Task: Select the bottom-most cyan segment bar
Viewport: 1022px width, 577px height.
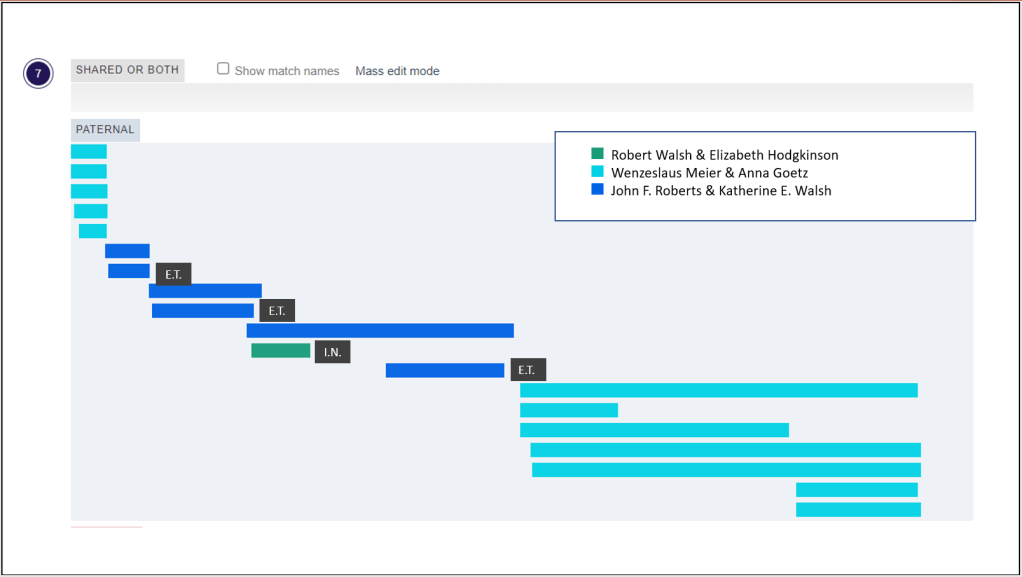Action: pos(858,510)
